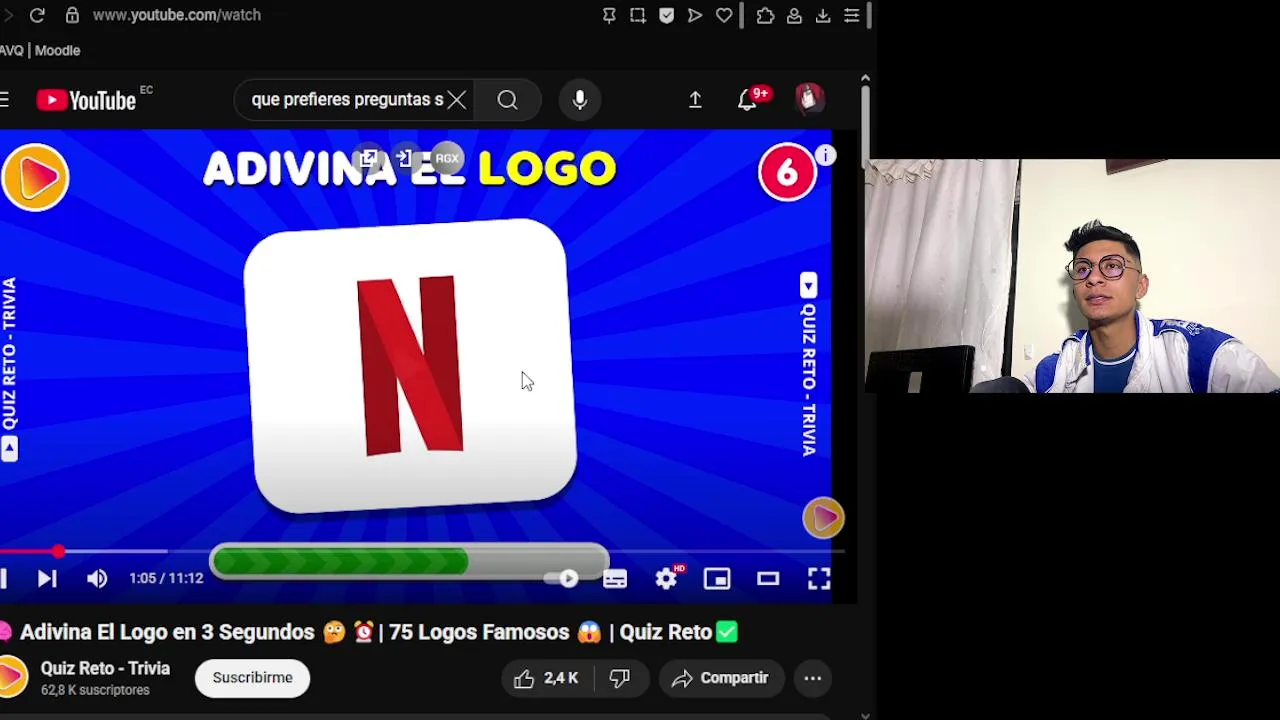
Task: Toggle subtitles captions button
Action: (x=615, y=579)
